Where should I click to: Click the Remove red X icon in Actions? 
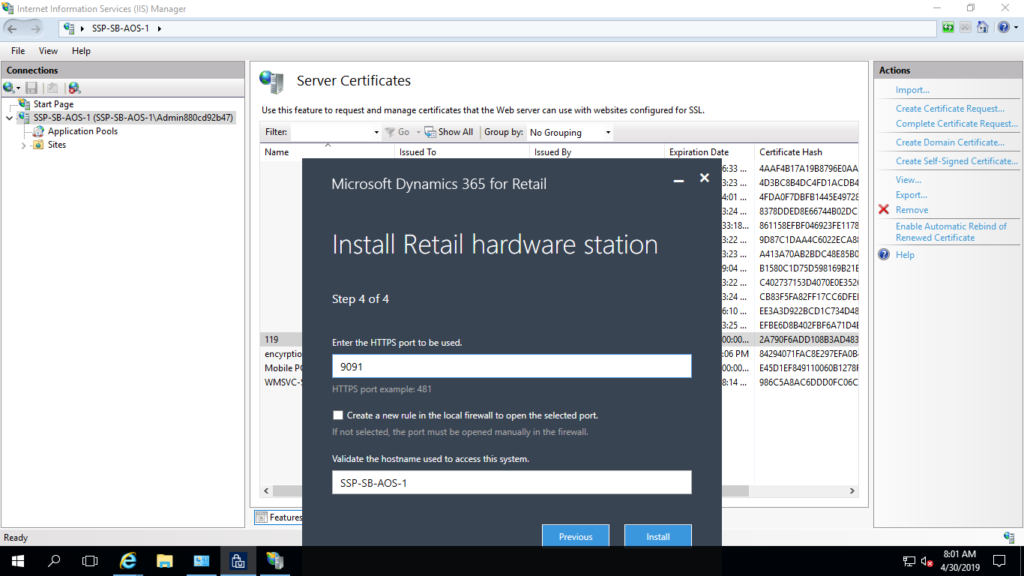(x=884, y=210)
